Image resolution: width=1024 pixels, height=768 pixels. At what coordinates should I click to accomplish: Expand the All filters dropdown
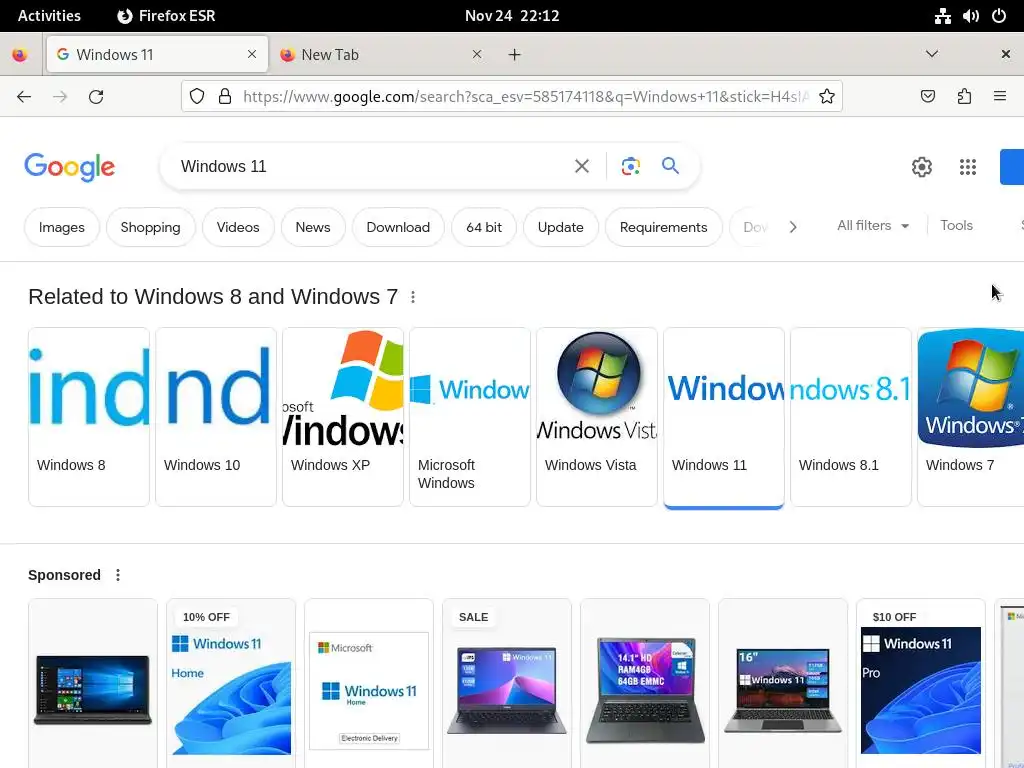click(x=872, y=225)
